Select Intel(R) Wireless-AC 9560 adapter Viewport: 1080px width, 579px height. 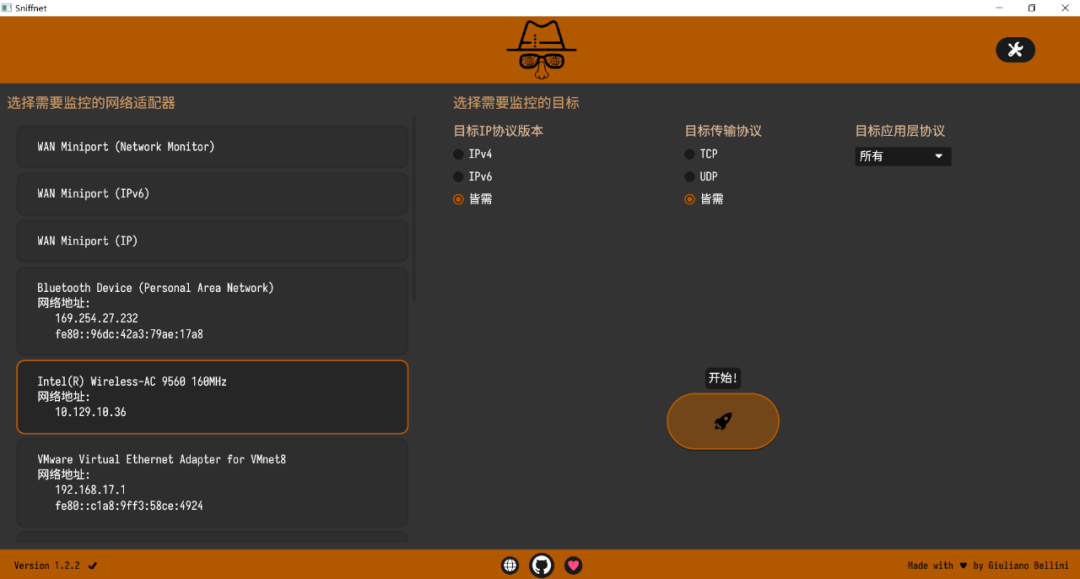212,397
